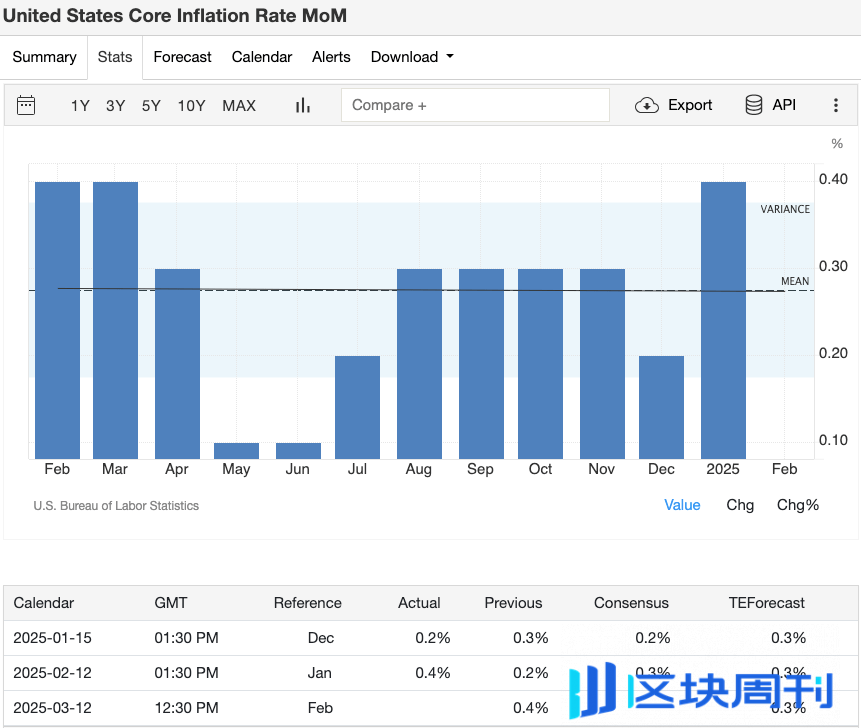Click the Nov bar in chart
Image resolution: width=861 pixels, height=728 pixels.
(602, 364)
